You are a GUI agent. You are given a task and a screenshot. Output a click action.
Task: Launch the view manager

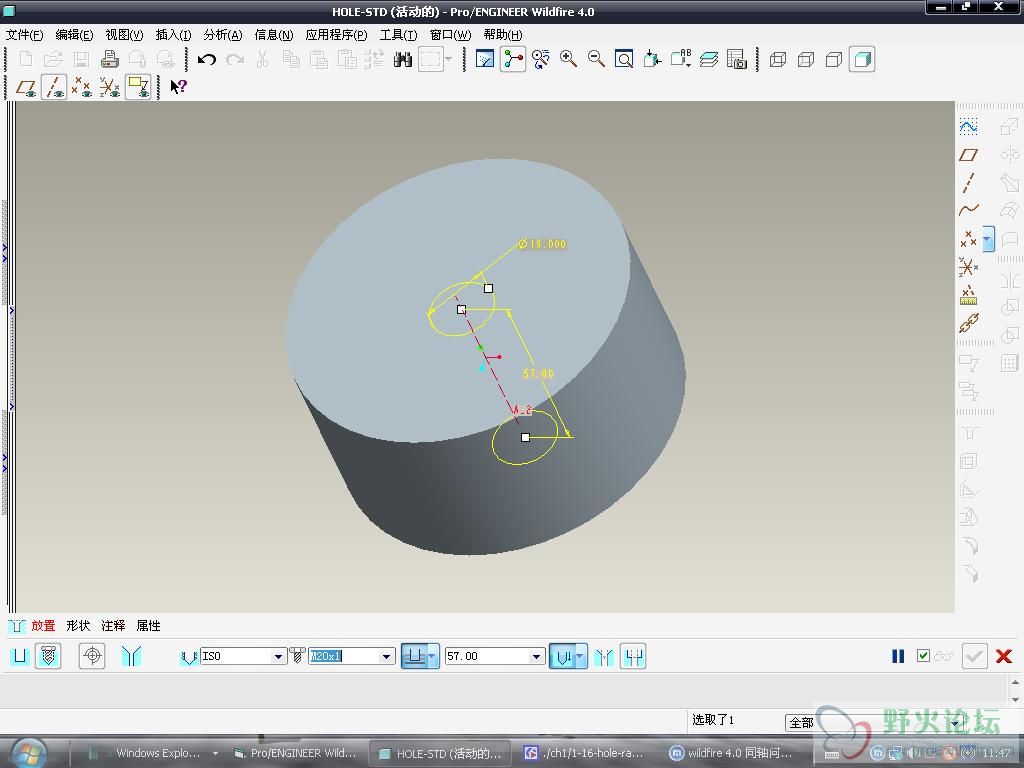737,59
